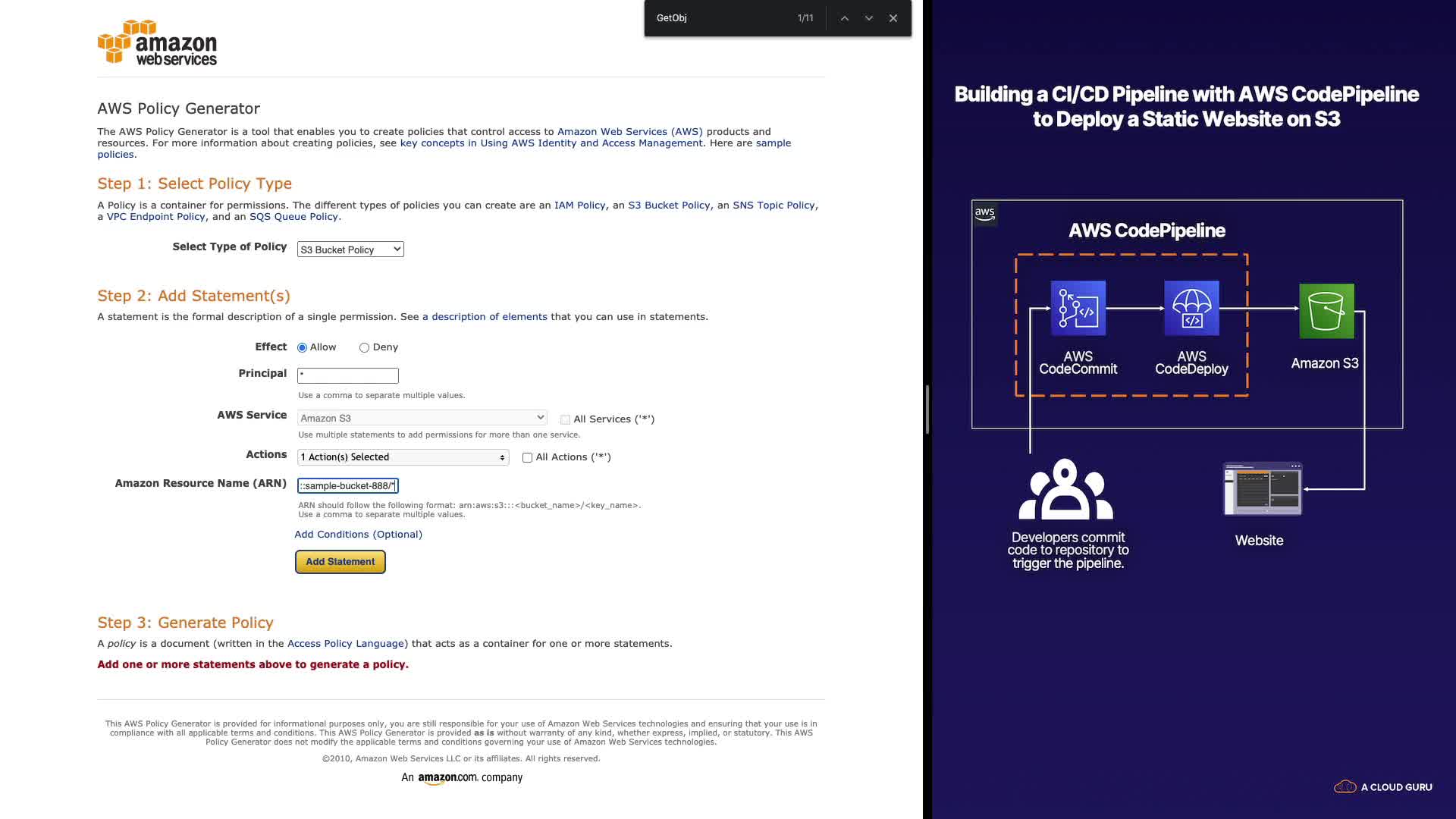The height and width of the screenshot is (819, 1456).
Task: Open the Select Type of Policy dropdown
Action: (350, 249)
